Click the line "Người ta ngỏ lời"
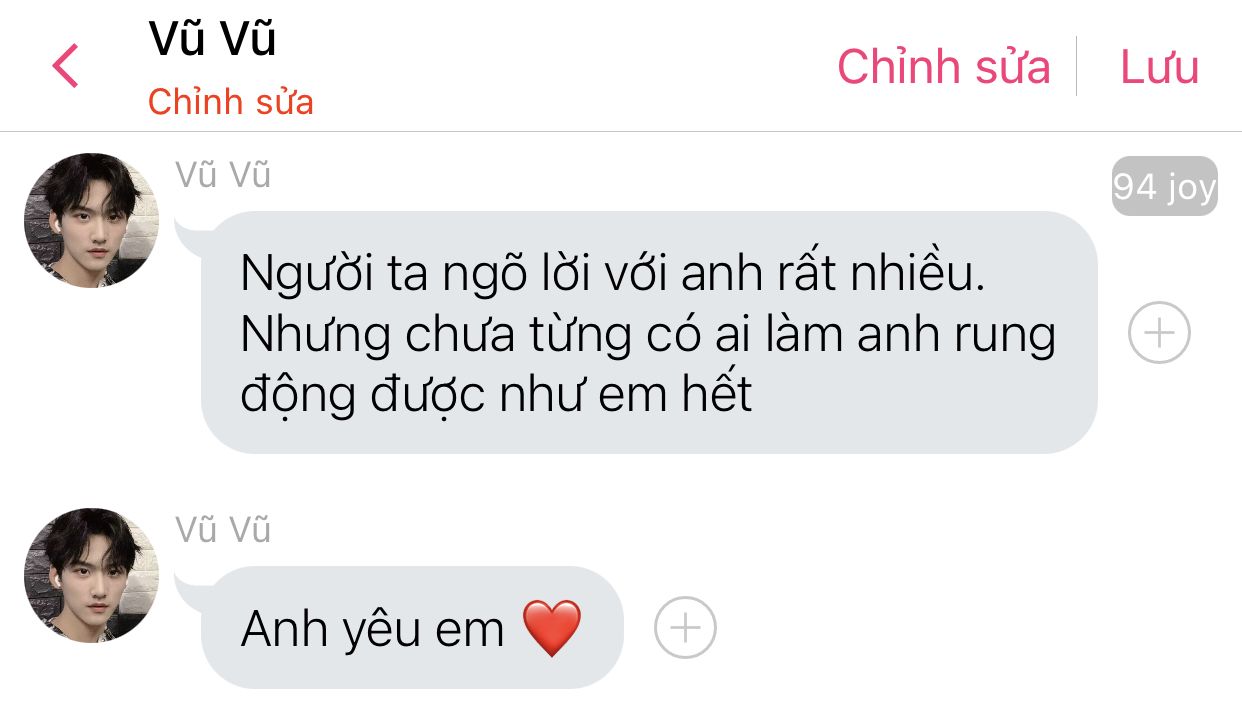Image resolution: width=1242 pixels, height=721 pixels. pyautogui.click(x=613, y=276)
